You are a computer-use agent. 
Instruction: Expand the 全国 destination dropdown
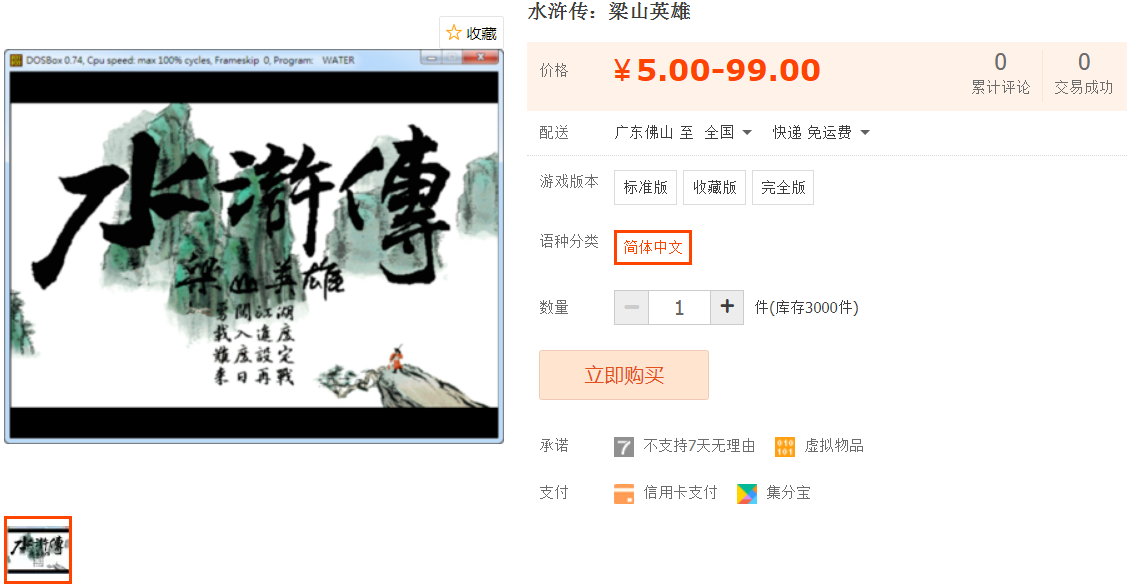pyautogui.click(x=728, y=133)
